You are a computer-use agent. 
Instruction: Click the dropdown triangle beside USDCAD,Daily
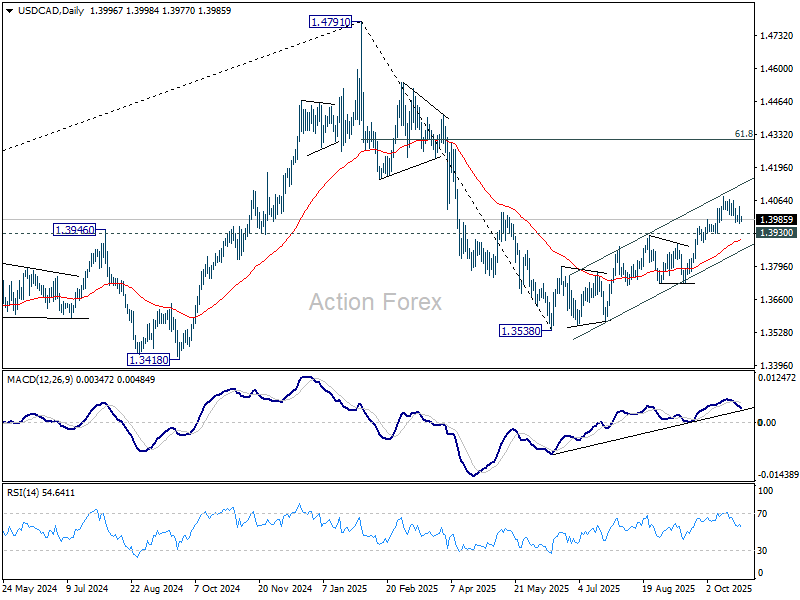10,11
